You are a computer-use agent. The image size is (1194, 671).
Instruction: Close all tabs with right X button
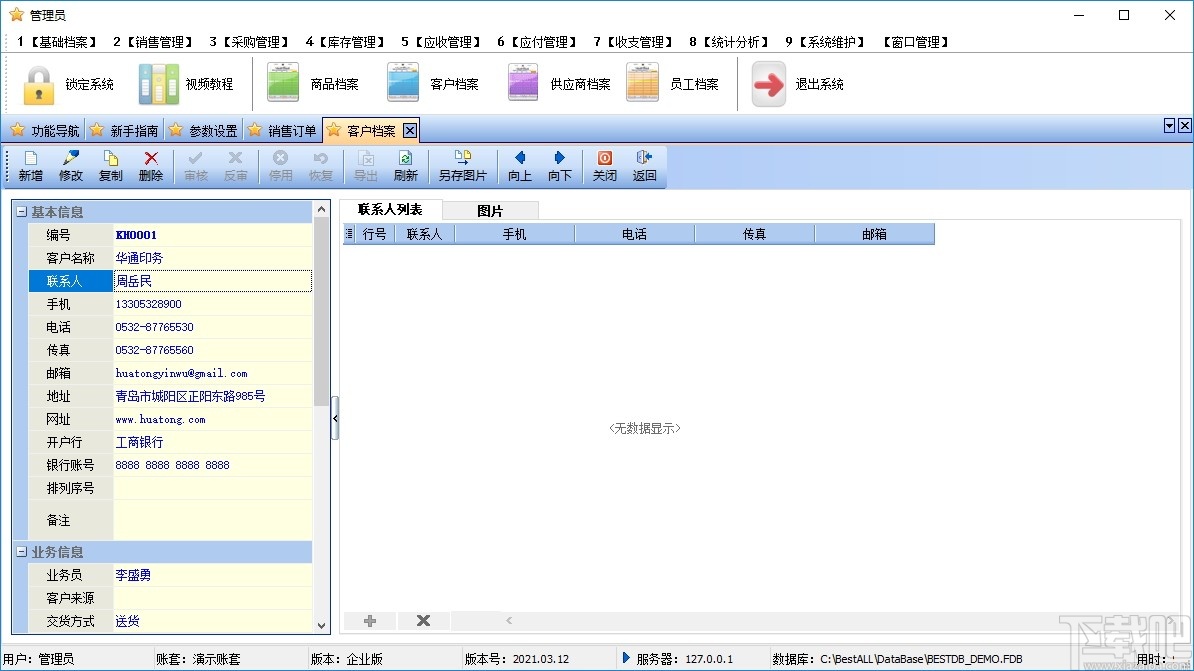(x=1185, y=126)
